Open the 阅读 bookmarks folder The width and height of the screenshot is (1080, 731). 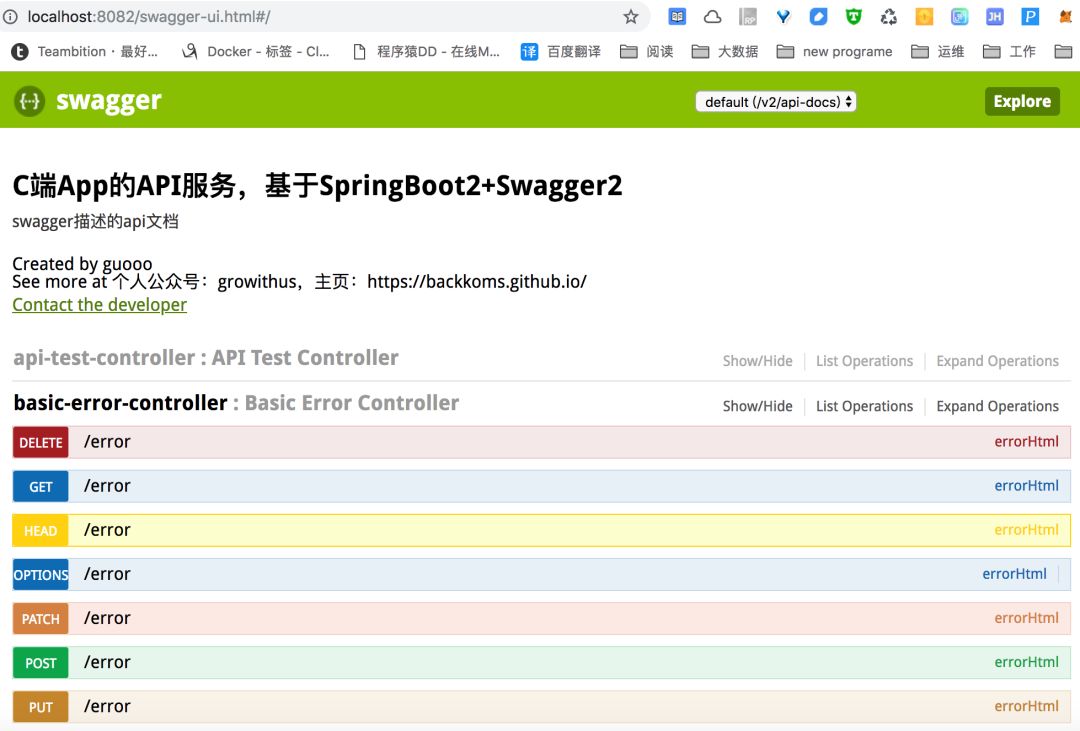pyautogui.click(x=646, y=52)
